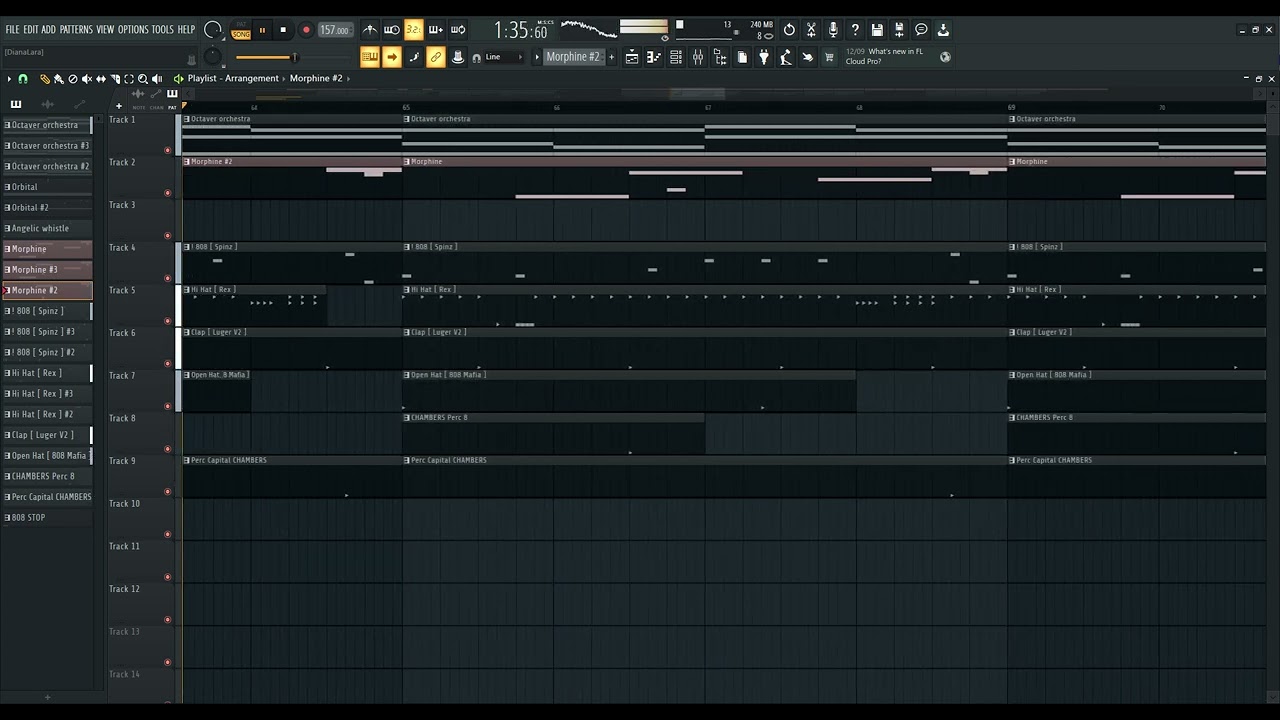Open the help question mark icon

tap(855, 30)
